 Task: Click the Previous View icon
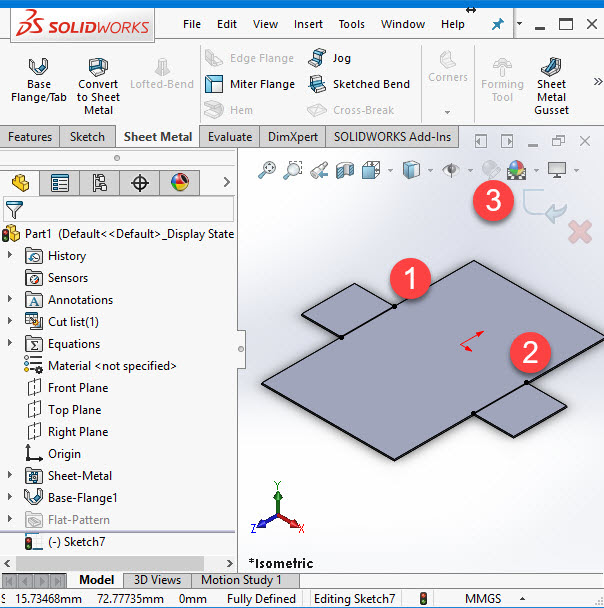319,170
